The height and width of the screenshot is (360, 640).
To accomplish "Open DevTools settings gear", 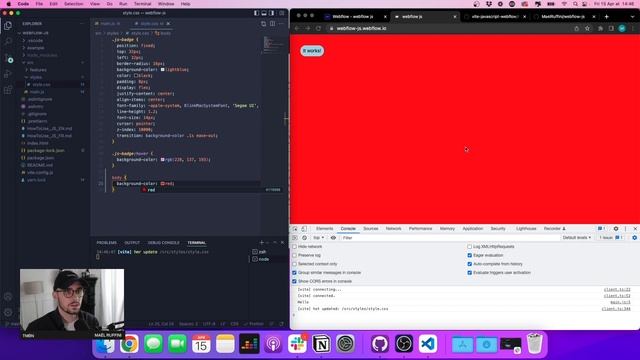I will tap(616, 229).
